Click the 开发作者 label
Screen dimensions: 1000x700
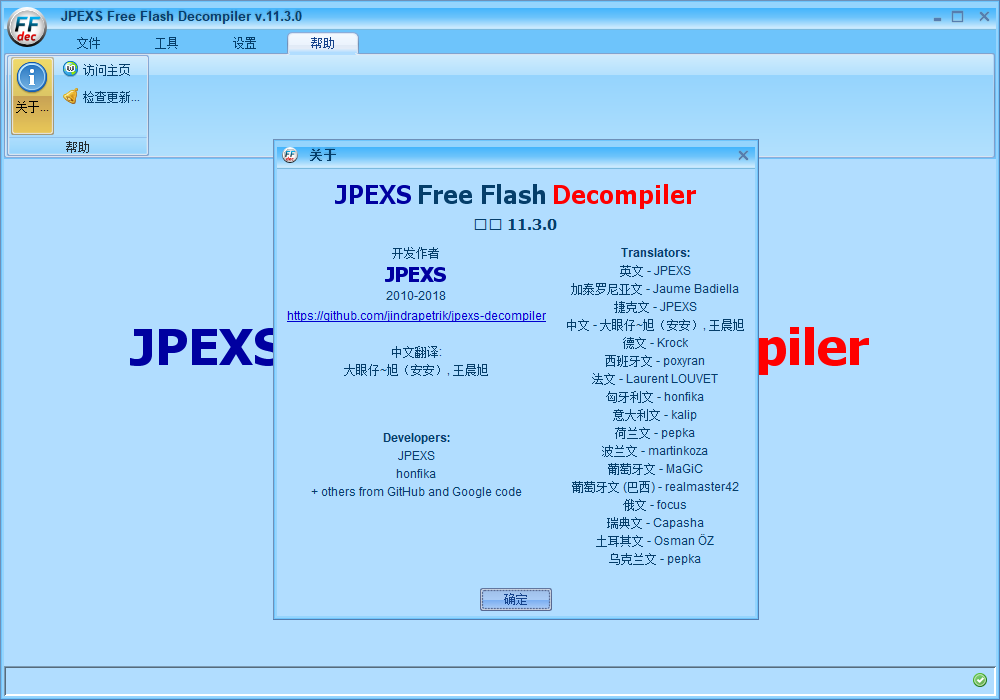click(416, 253)
